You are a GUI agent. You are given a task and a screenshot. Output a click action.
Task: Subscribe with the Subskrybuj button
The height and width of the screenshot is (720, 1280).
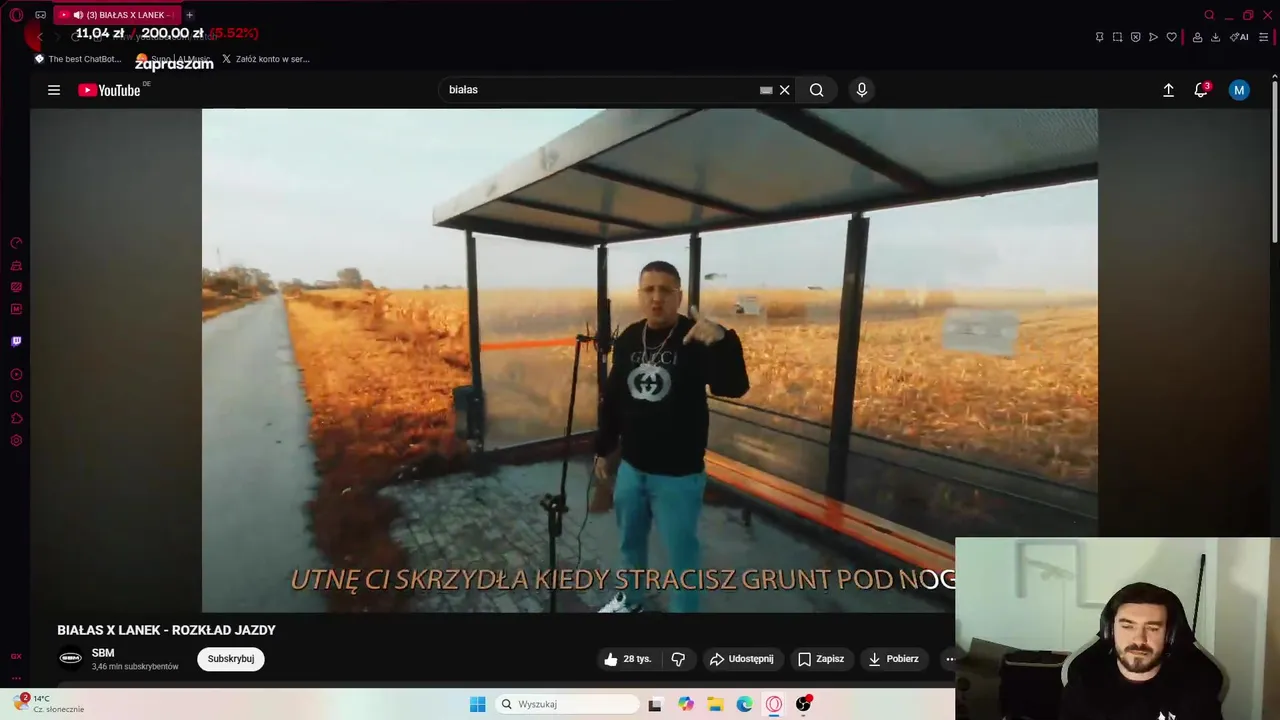[231, 659]
